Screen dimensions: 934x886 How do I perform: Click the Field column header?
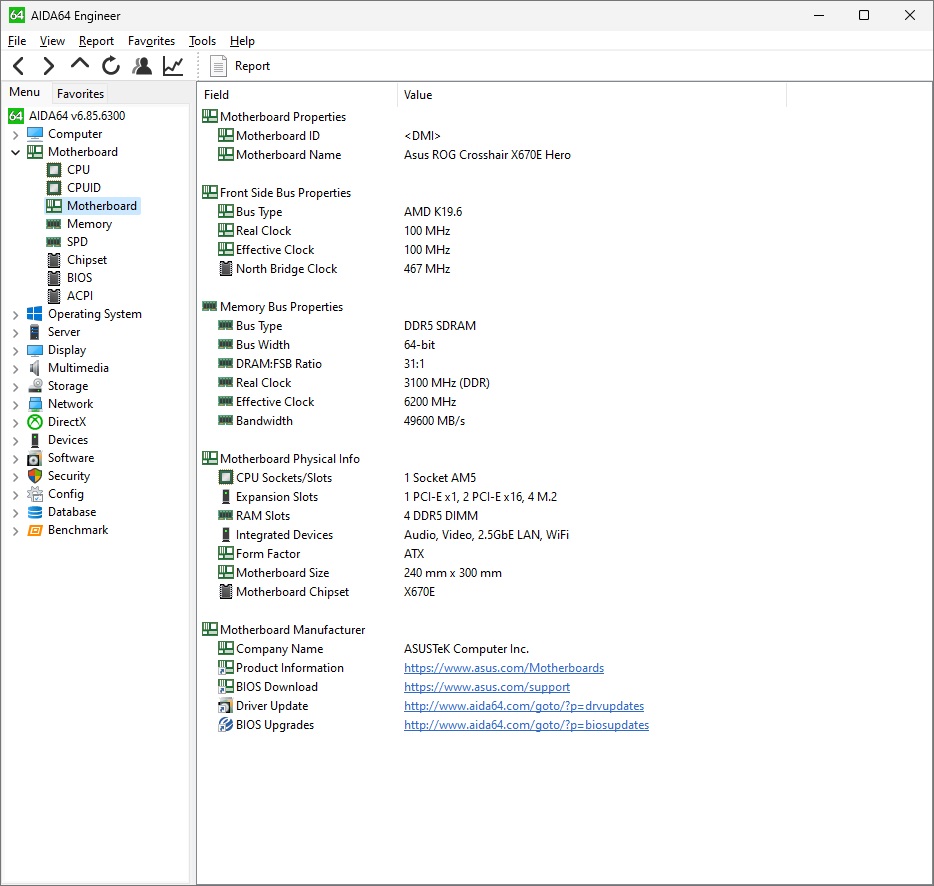(297, 95)
